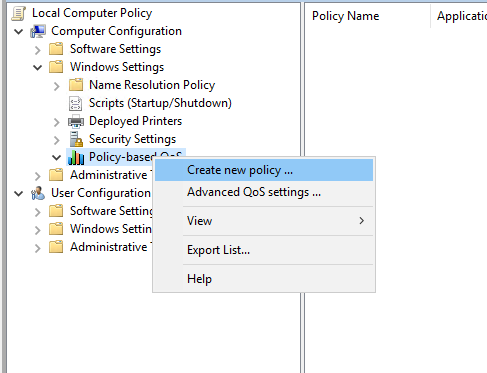
Task: Expand the Name Resolution Policy node
Action: pyautogui.click(x=57, y=86)
